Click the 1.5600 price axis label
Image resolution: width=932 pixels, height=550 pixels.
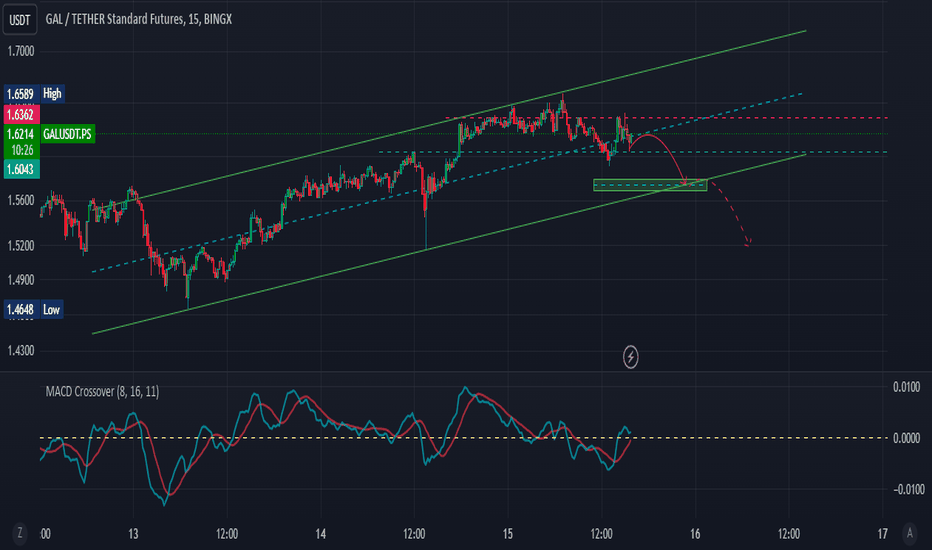click(x=21, y=200)
